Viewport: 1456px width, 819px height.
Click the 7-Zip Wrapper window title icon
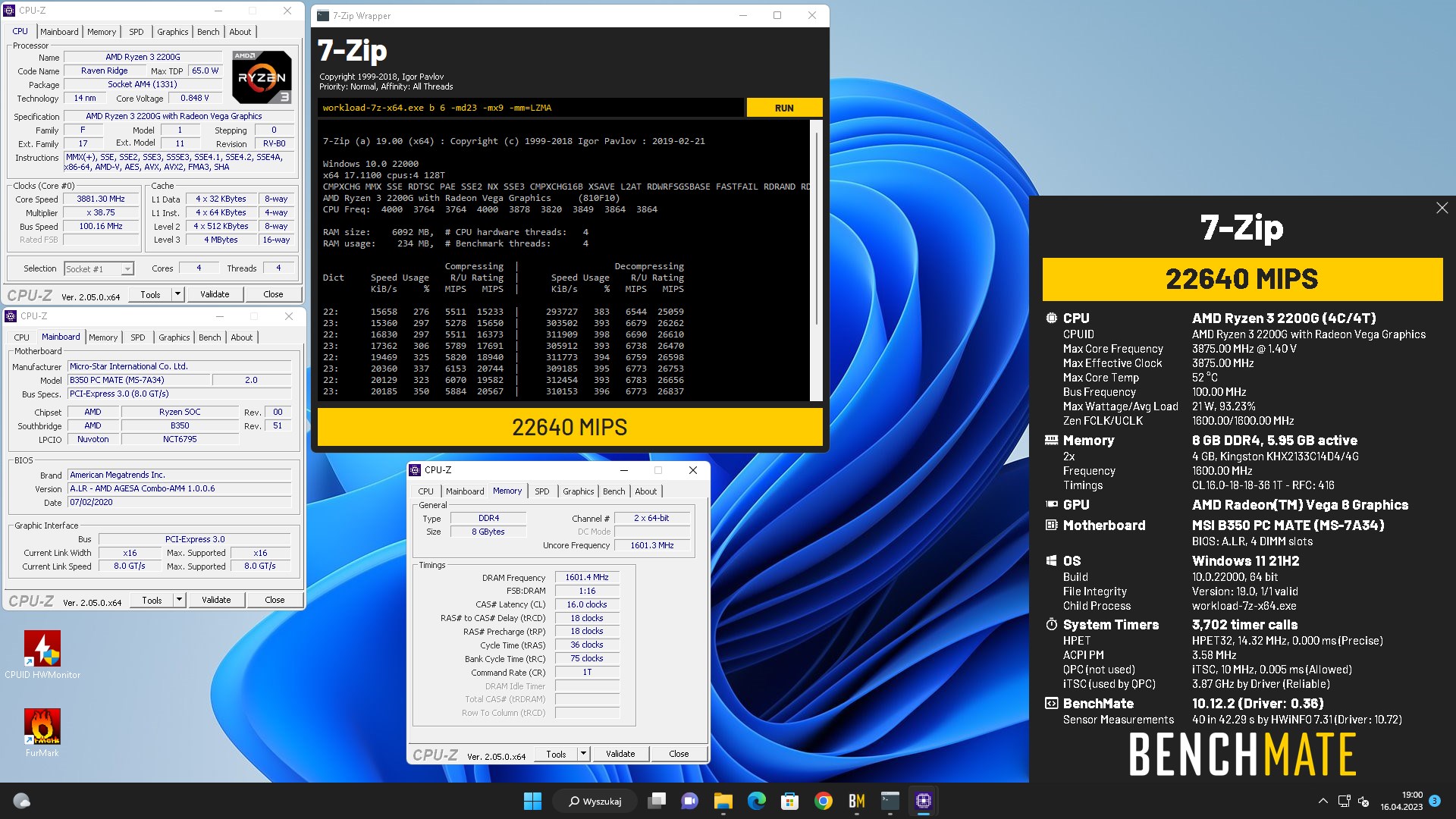323,15
